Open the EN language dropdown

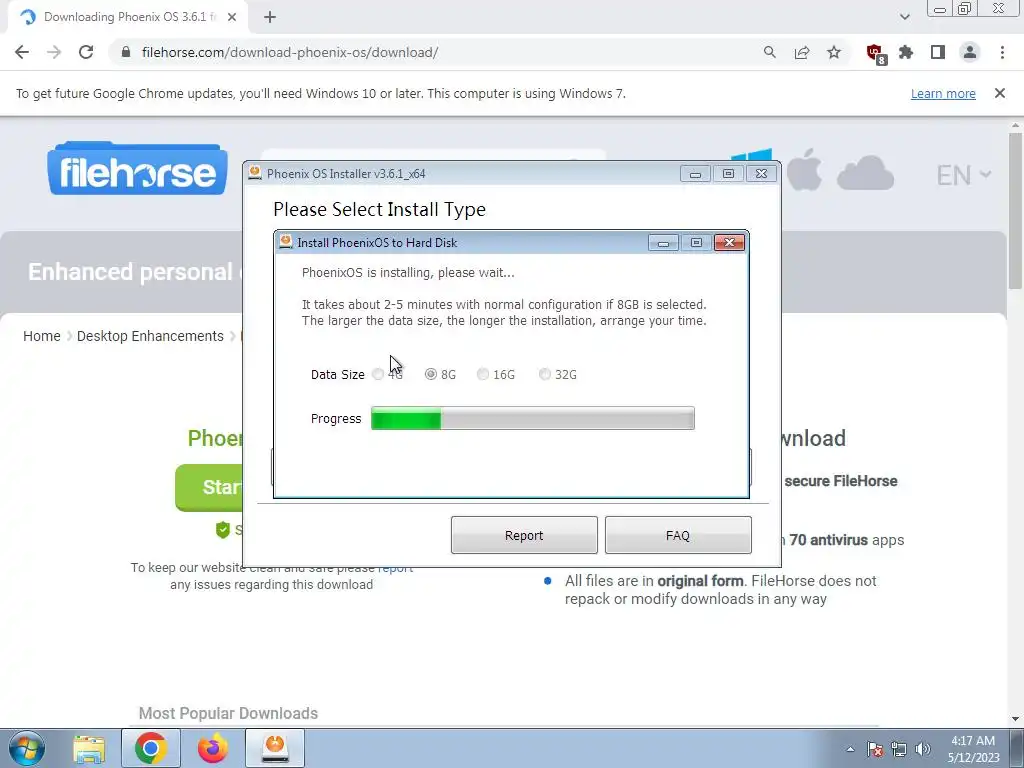pos(964,175)
